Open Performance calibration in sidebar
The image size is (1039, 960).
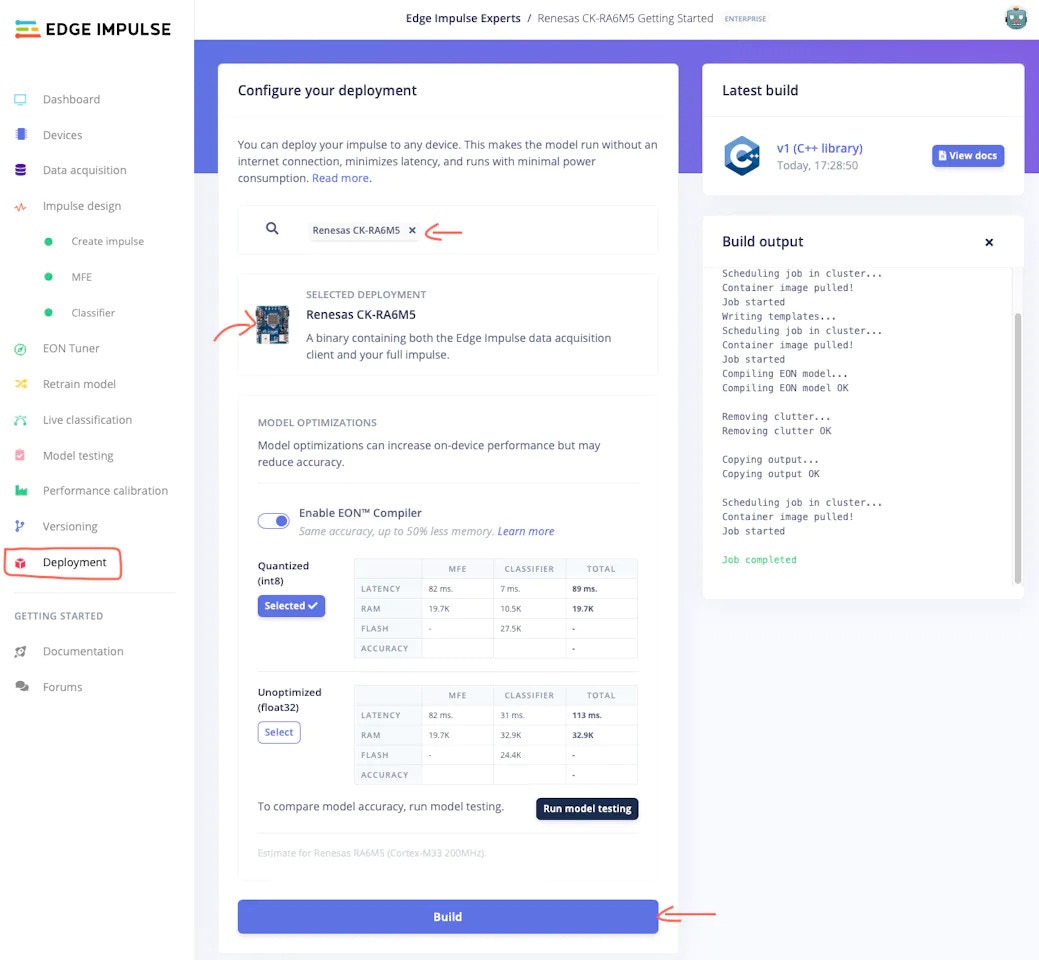[105, 491]
